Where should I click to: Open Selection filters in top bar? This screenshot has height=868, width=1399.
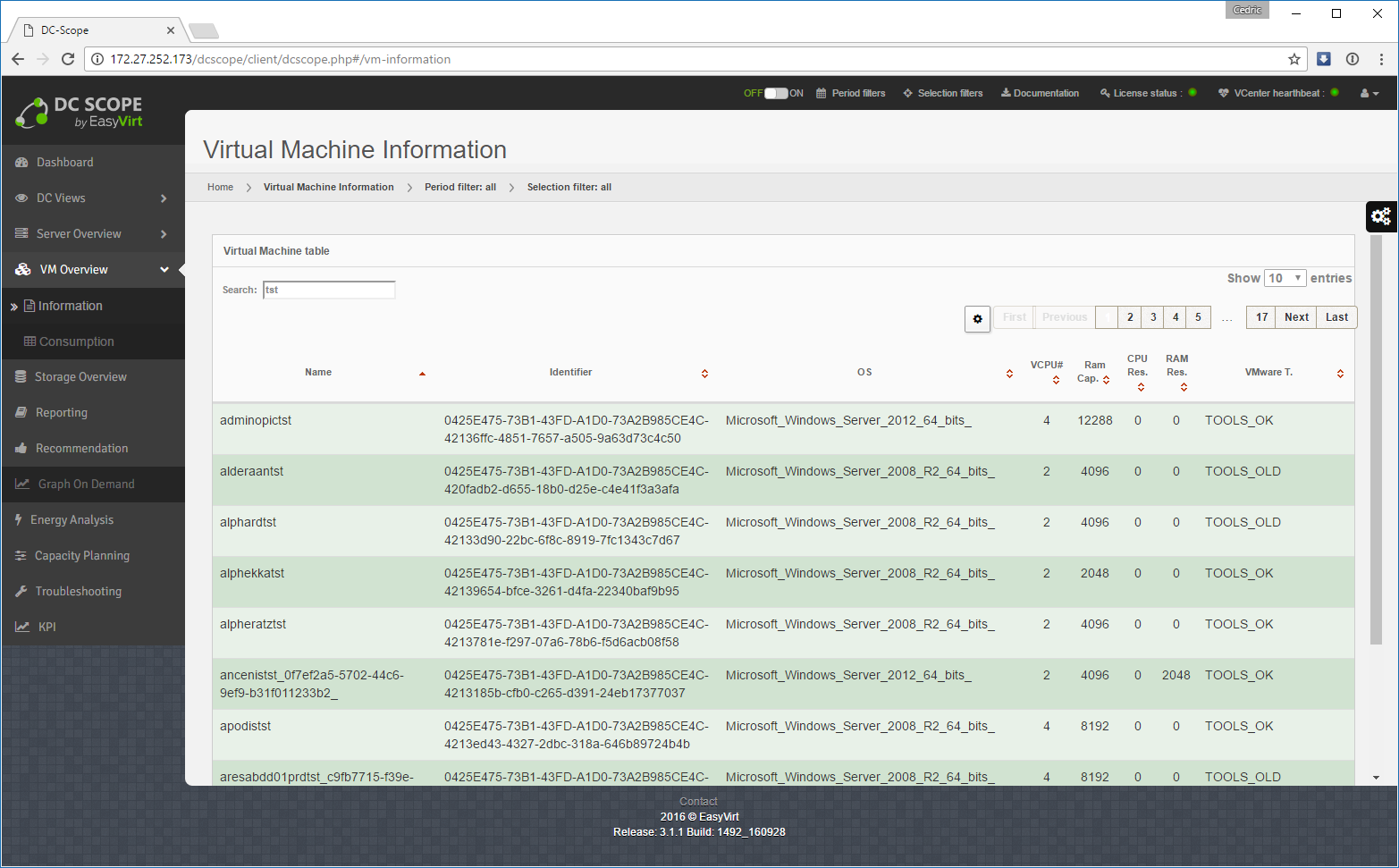click(943, 93)
